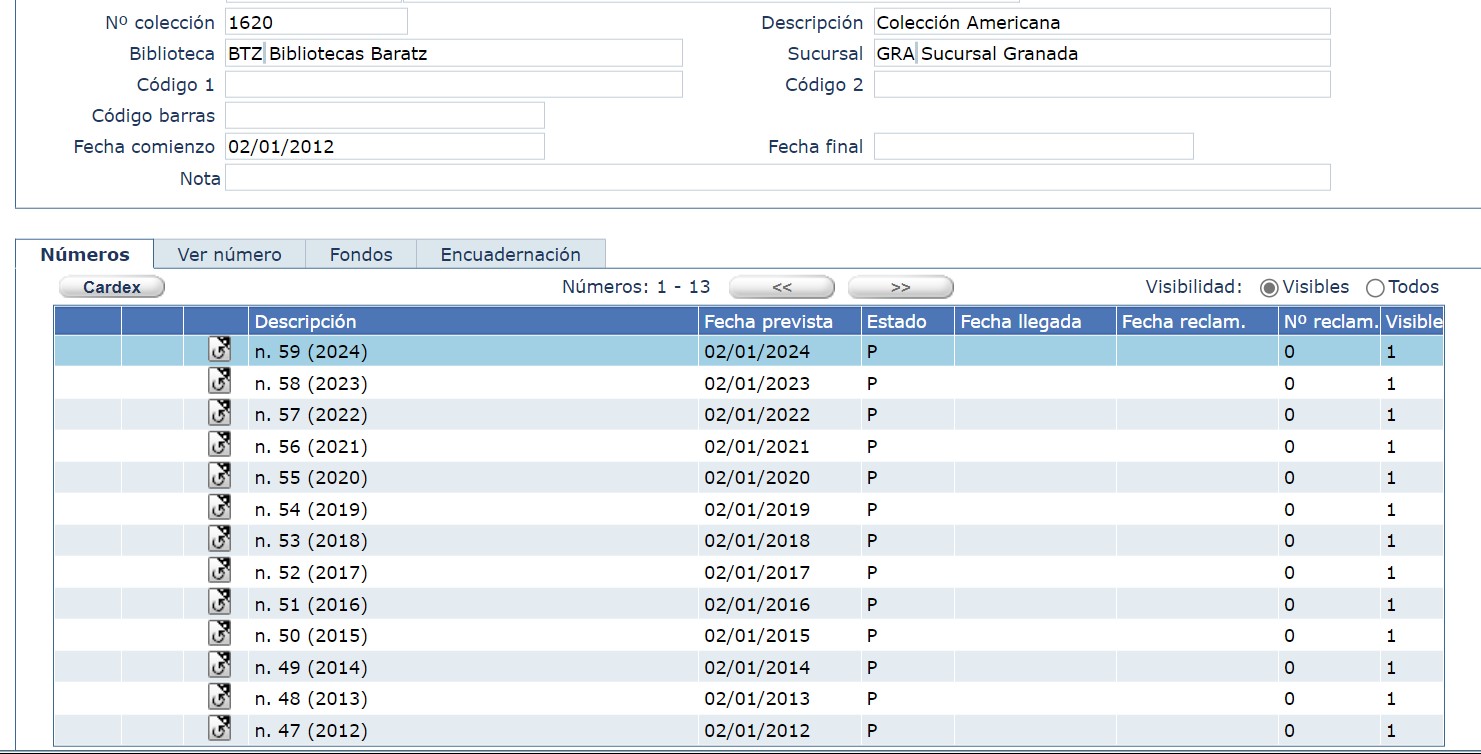Select row description n. 58 (2023)
1481x754 pixels.
pyautogui.click(x=311, y=383)
